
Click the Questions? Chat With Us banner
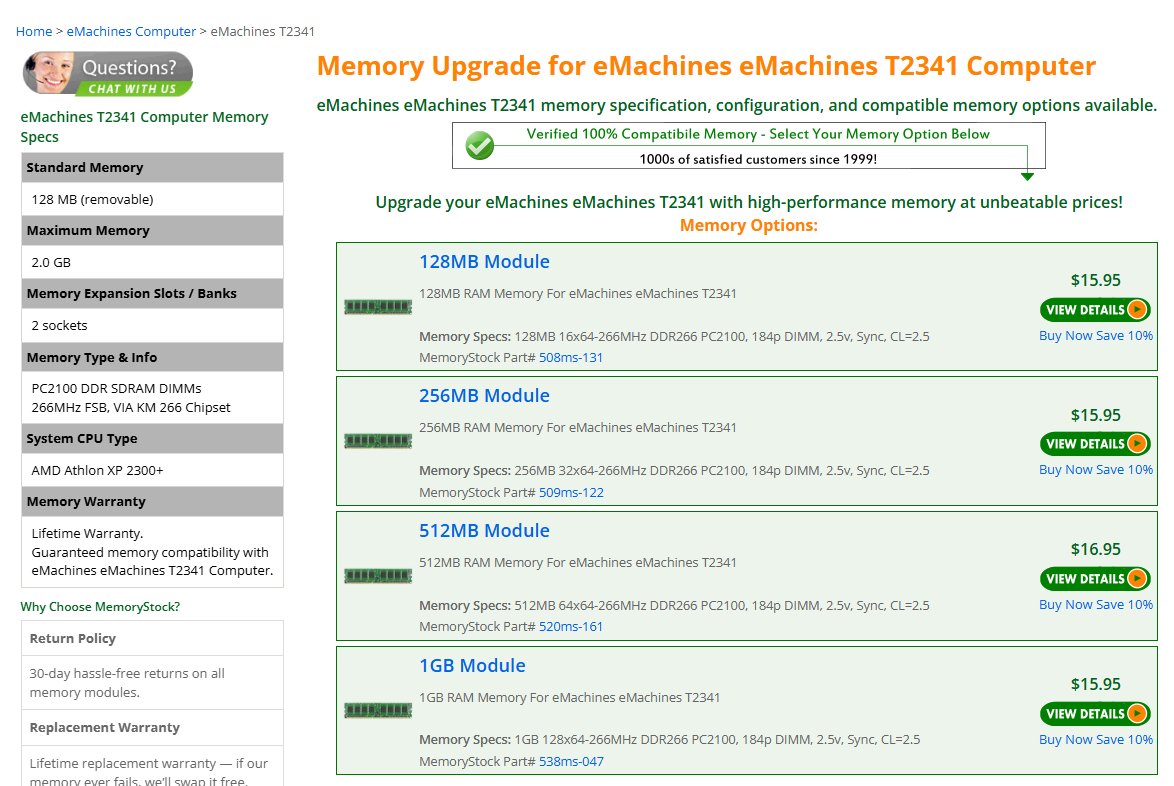[108, 73]
